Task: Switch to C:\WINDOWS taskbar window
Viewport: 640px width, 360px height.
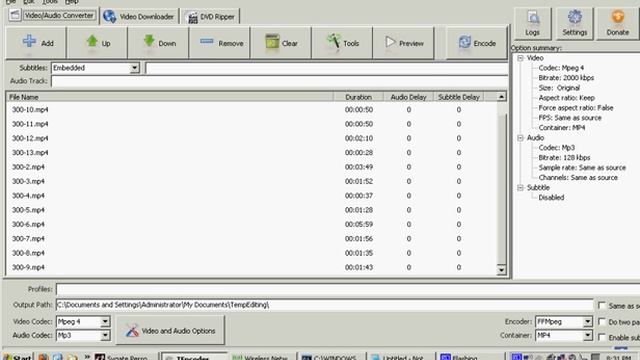Action: pos(331,357)
